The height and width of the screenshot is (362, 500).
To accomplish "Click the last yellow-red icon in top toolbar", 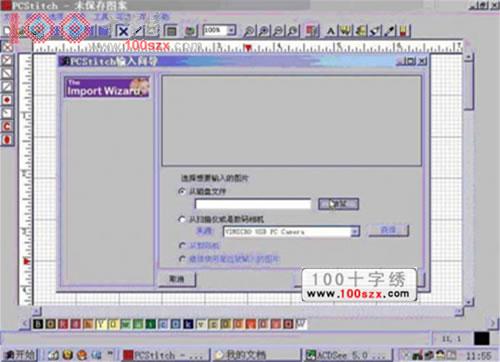I will point(404,31).
